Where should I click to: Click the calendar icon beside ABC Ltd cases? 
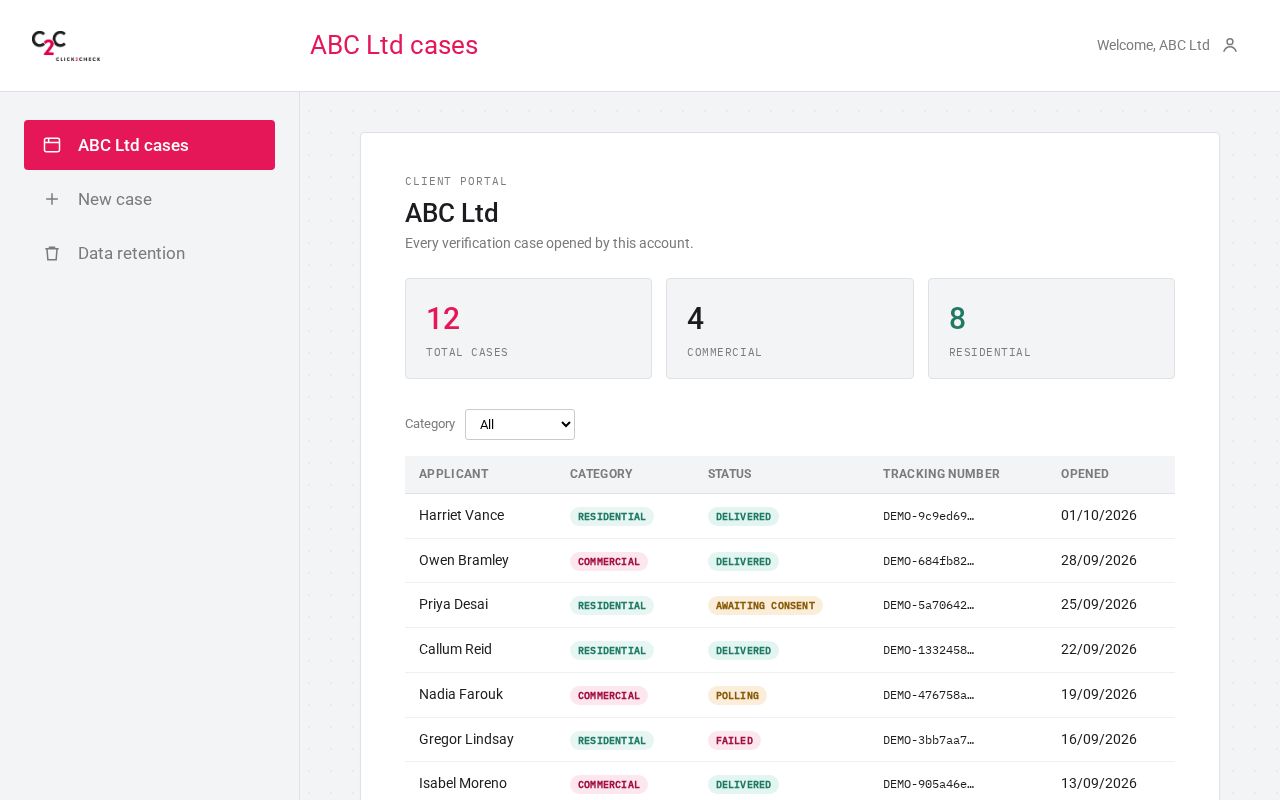[52, 145]
